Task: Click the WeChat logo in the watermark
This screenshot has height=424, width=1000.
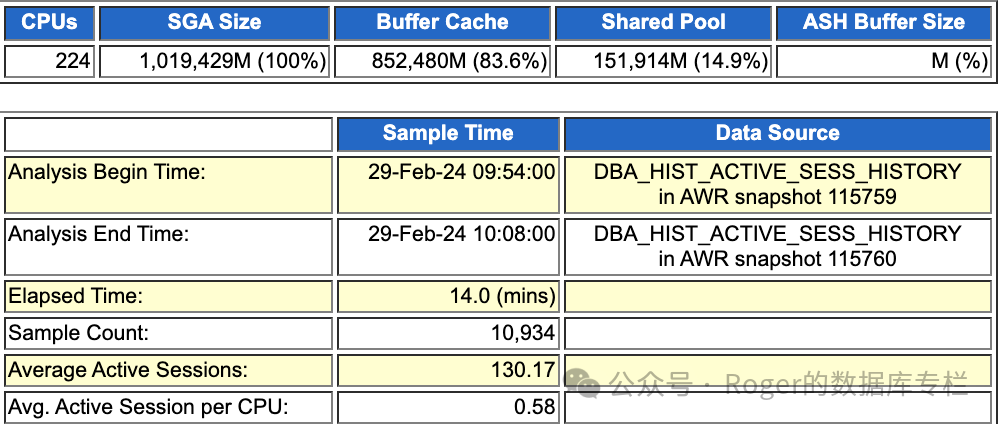Action: [x=583, y=383]
